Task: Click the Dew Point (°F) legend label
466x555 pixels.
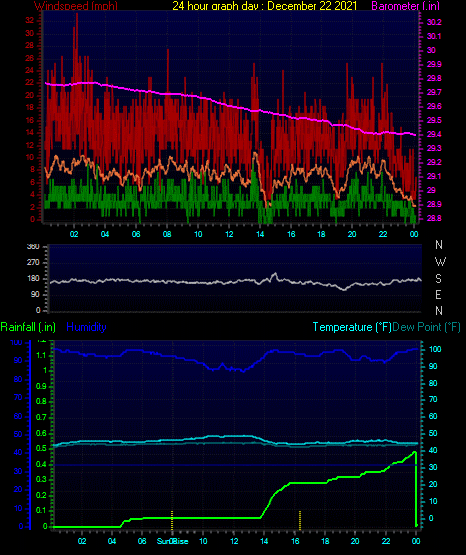Action: click(x=426, y=327)
